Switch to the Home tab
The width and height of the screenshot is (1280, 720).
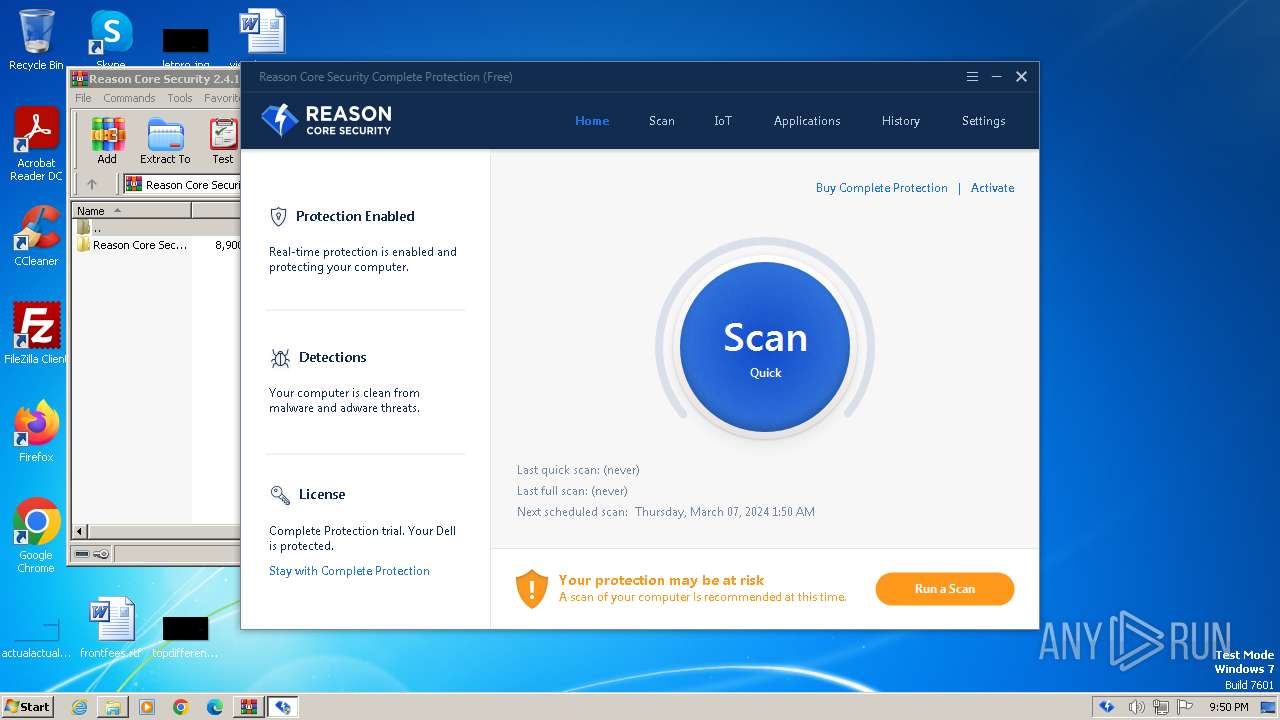592,121
